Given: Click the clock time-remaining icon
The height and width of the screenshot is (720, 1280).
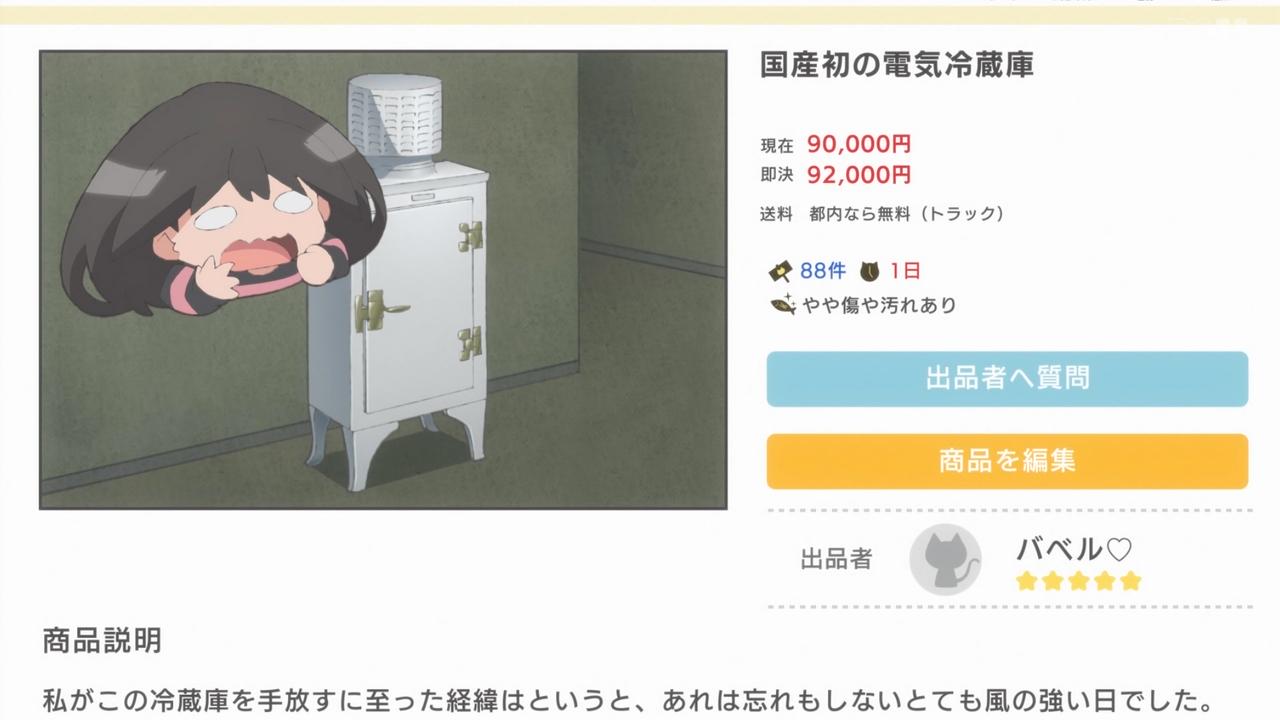Looking at the screenshot, I should (x=870, y=271).
